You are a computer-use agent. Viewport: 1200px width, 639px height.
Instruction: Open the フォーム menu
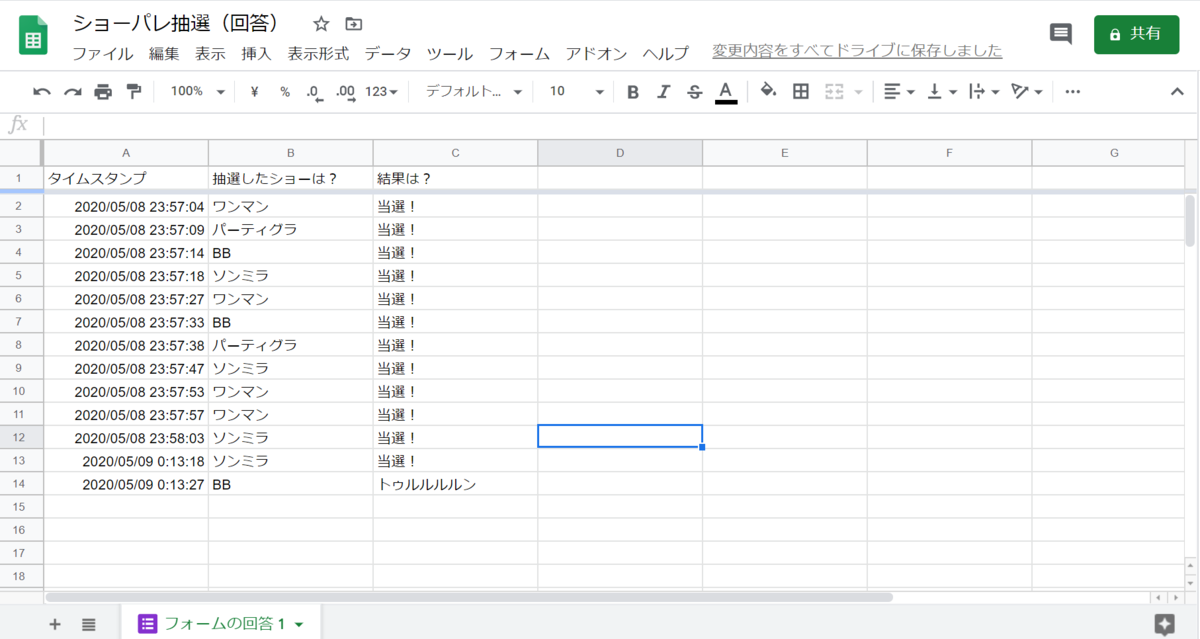519,54
